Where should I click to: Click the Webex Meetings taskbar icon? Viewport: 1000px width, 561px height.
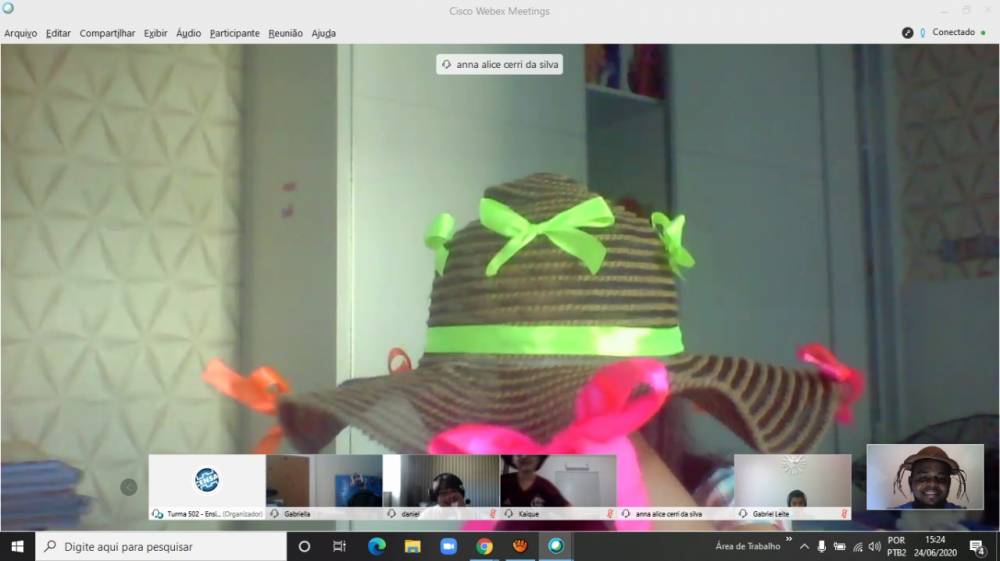point(556,546)
